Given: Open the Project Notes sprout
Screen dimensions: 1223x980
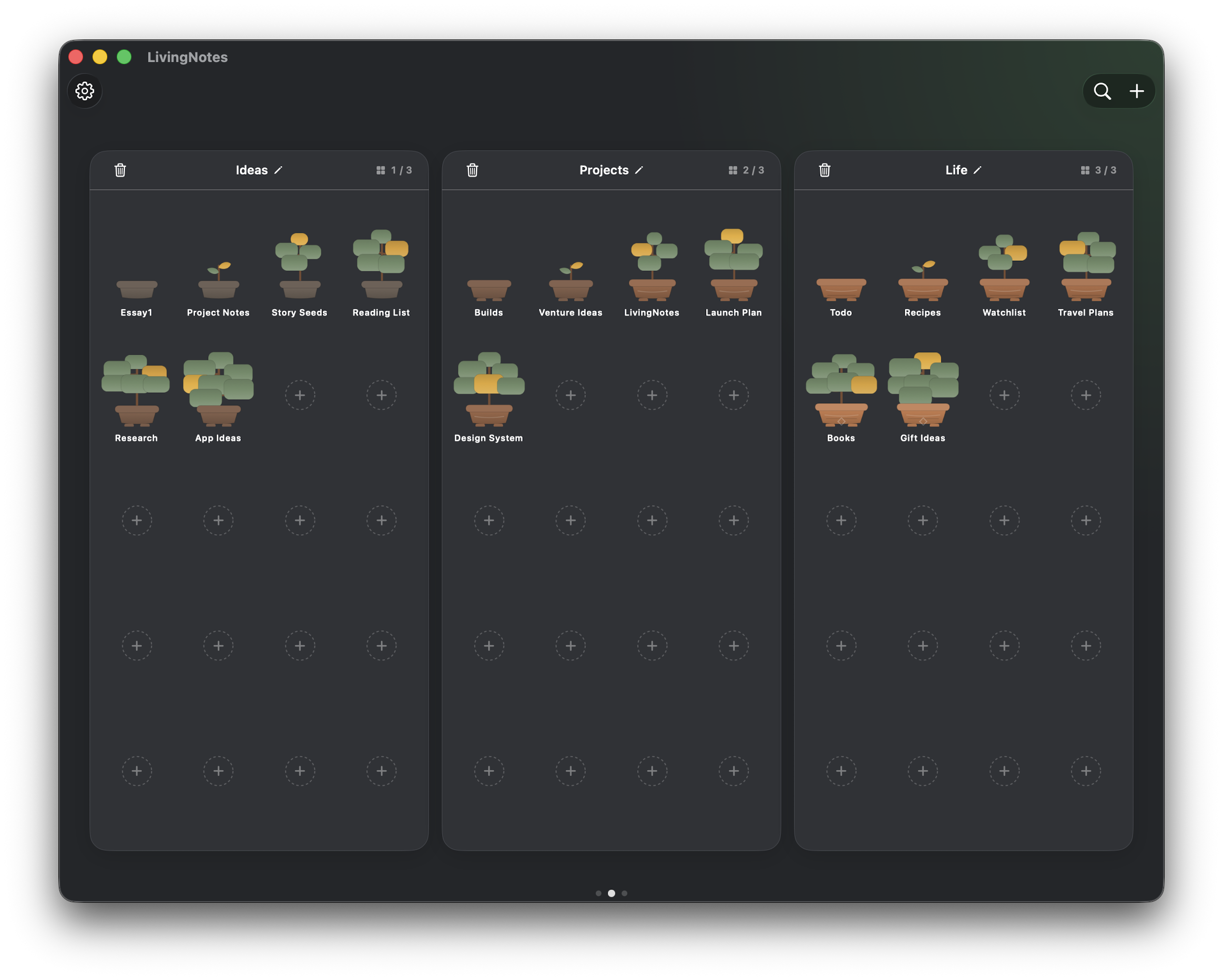Looking at the screenshot, I should click(218, 280).
